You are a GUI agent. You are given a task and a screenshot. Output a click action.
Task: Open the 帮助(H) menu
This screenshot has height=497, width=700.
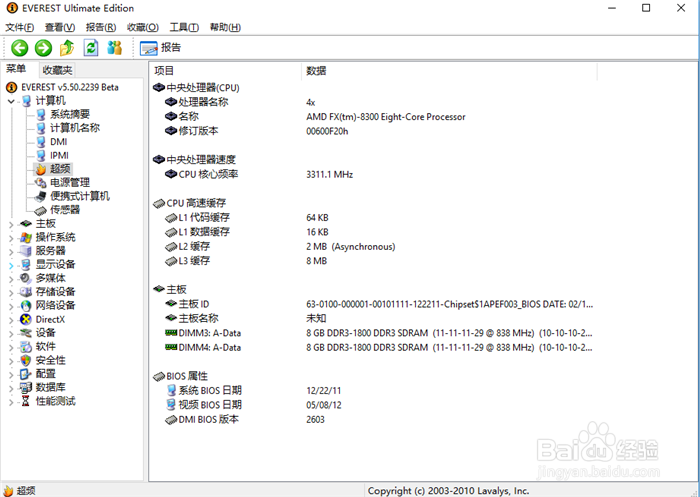pos(225,28)
